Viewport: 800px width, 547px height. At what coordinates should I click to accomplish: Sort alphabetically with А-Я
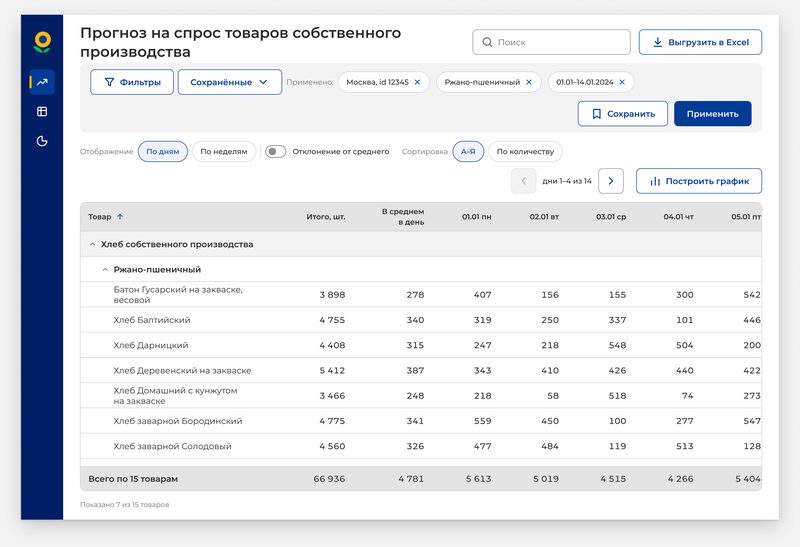coord(468,152)
